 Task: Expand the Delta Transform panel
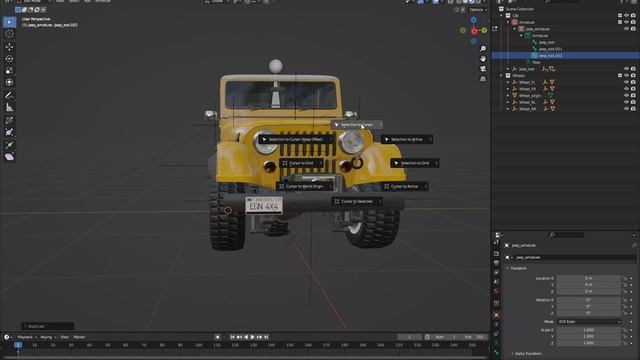[x=527, y=353]
